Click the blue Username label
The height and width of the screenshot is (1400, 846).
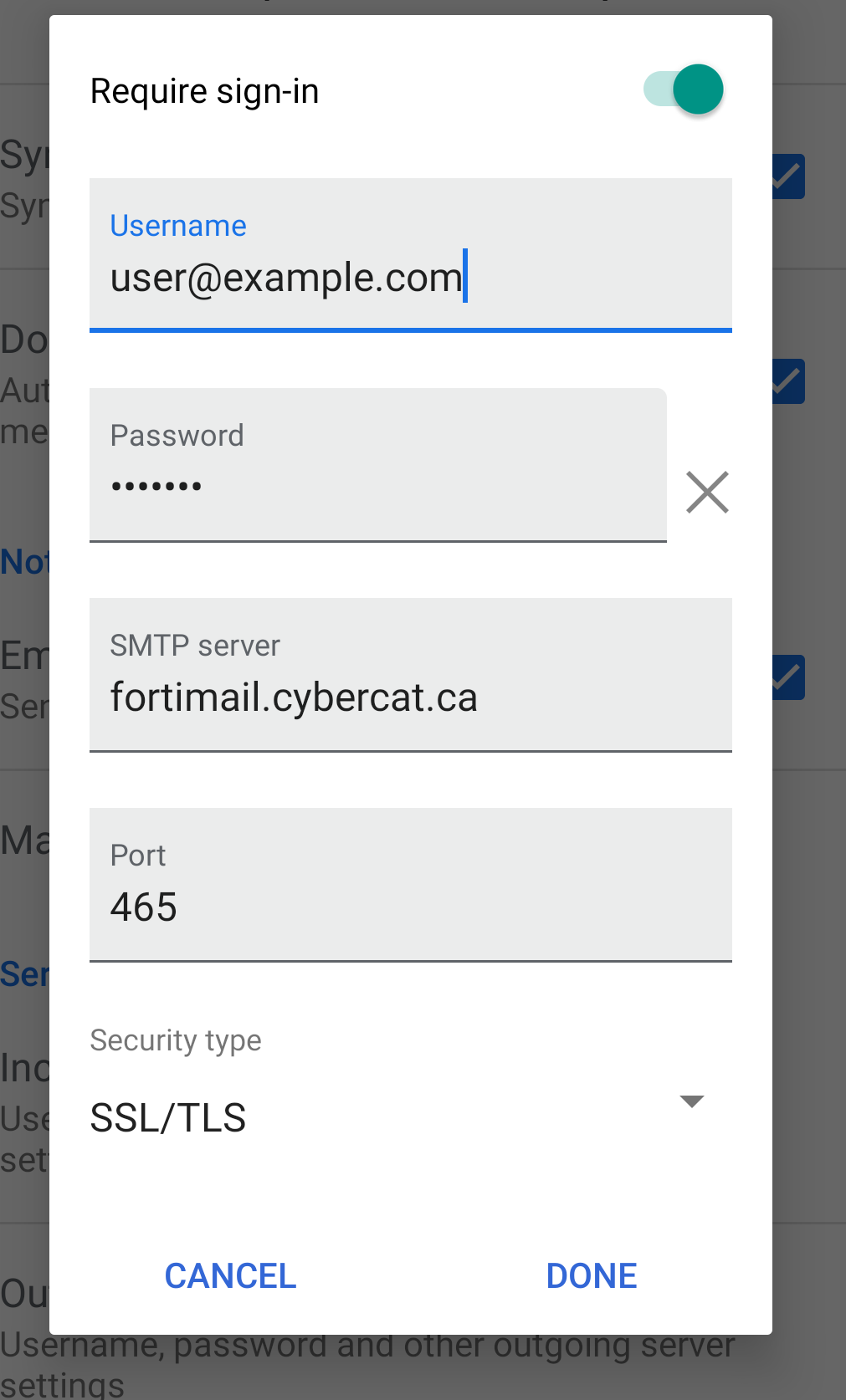click(x=178, y=226)
